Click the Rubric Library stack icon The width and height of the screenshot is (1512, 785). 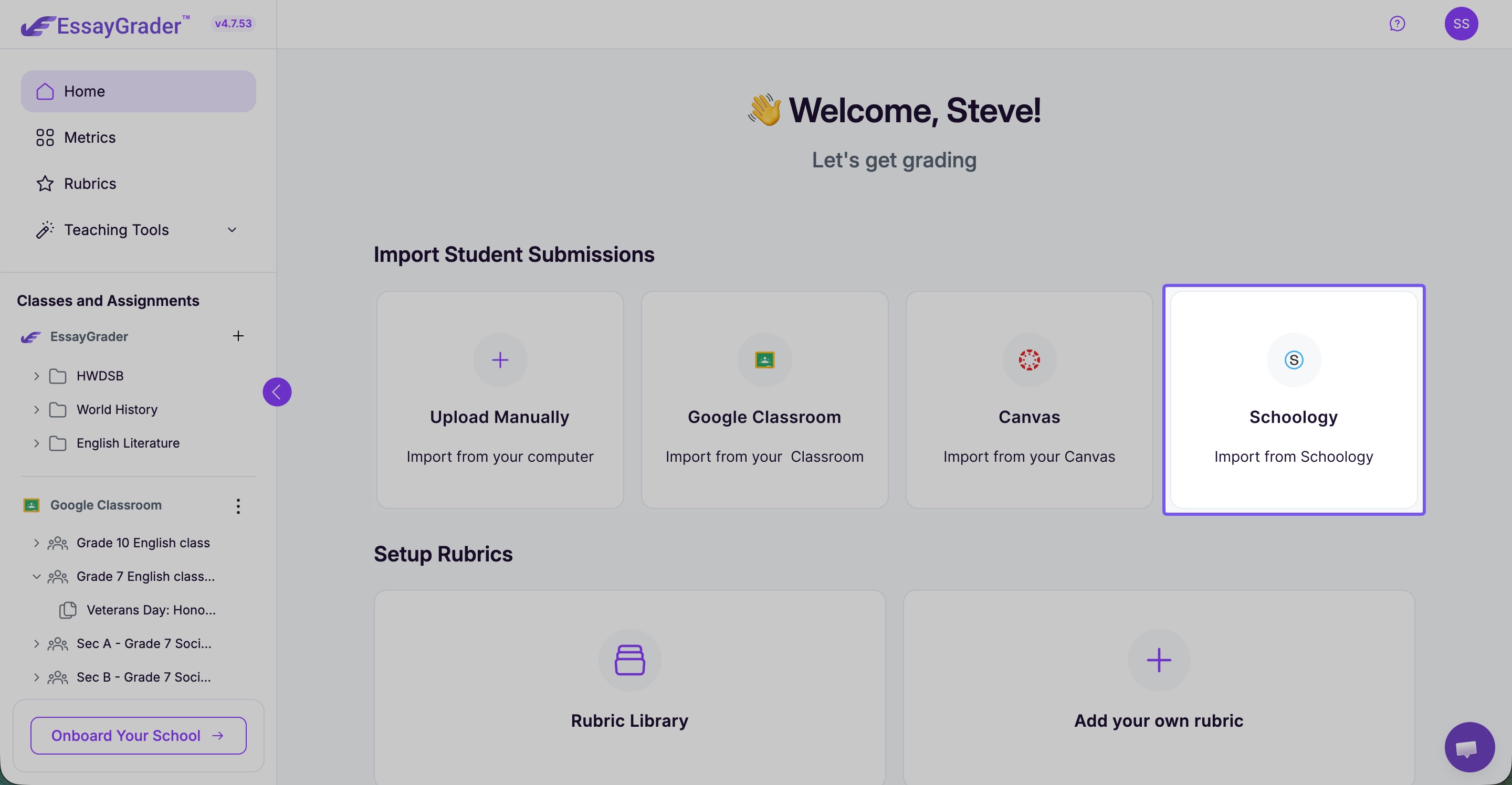coord(629,660)
